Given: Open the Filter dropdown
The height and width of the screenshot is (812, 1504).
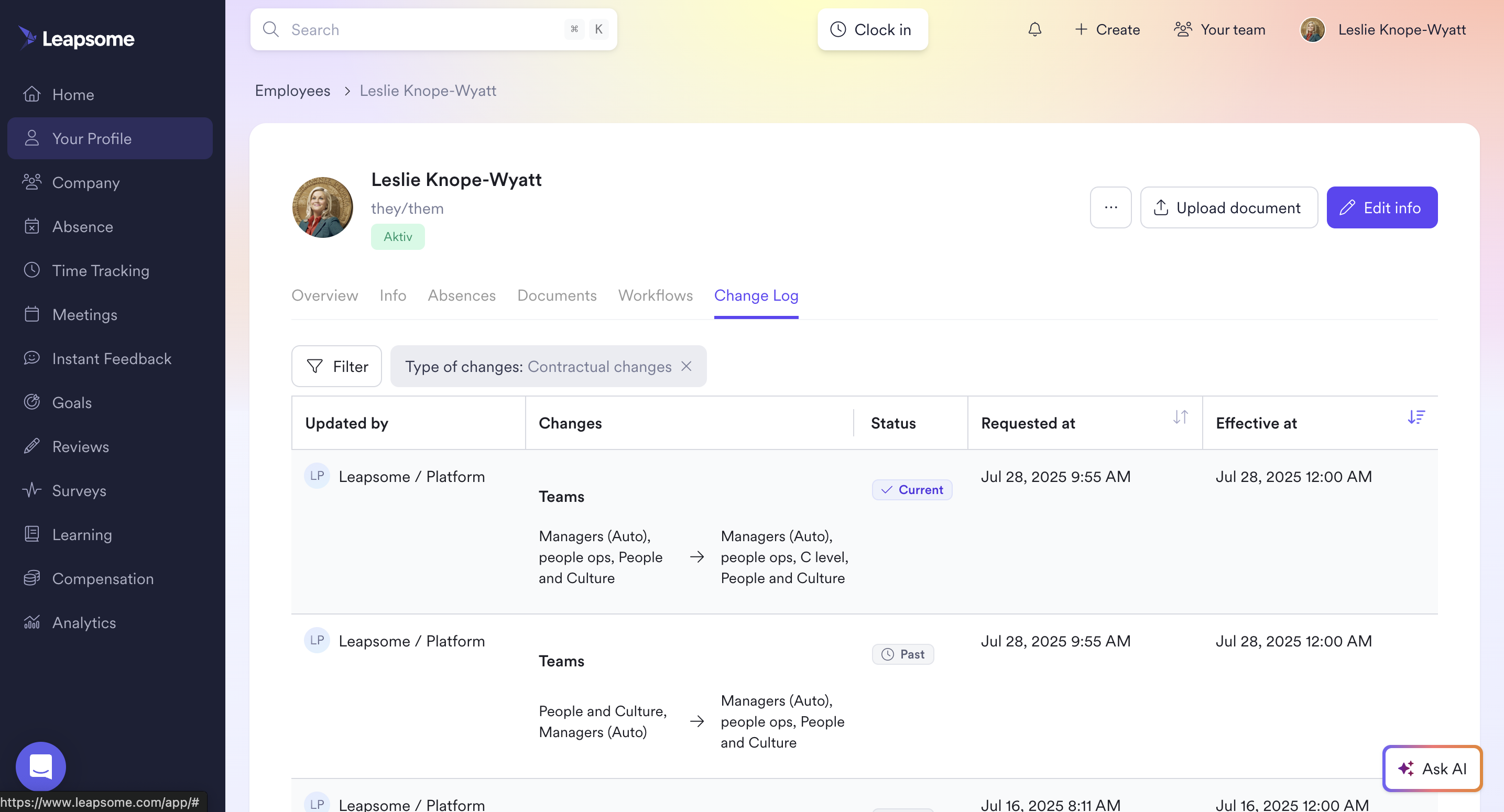Looking at the screenshot, I should coord(337,366).
